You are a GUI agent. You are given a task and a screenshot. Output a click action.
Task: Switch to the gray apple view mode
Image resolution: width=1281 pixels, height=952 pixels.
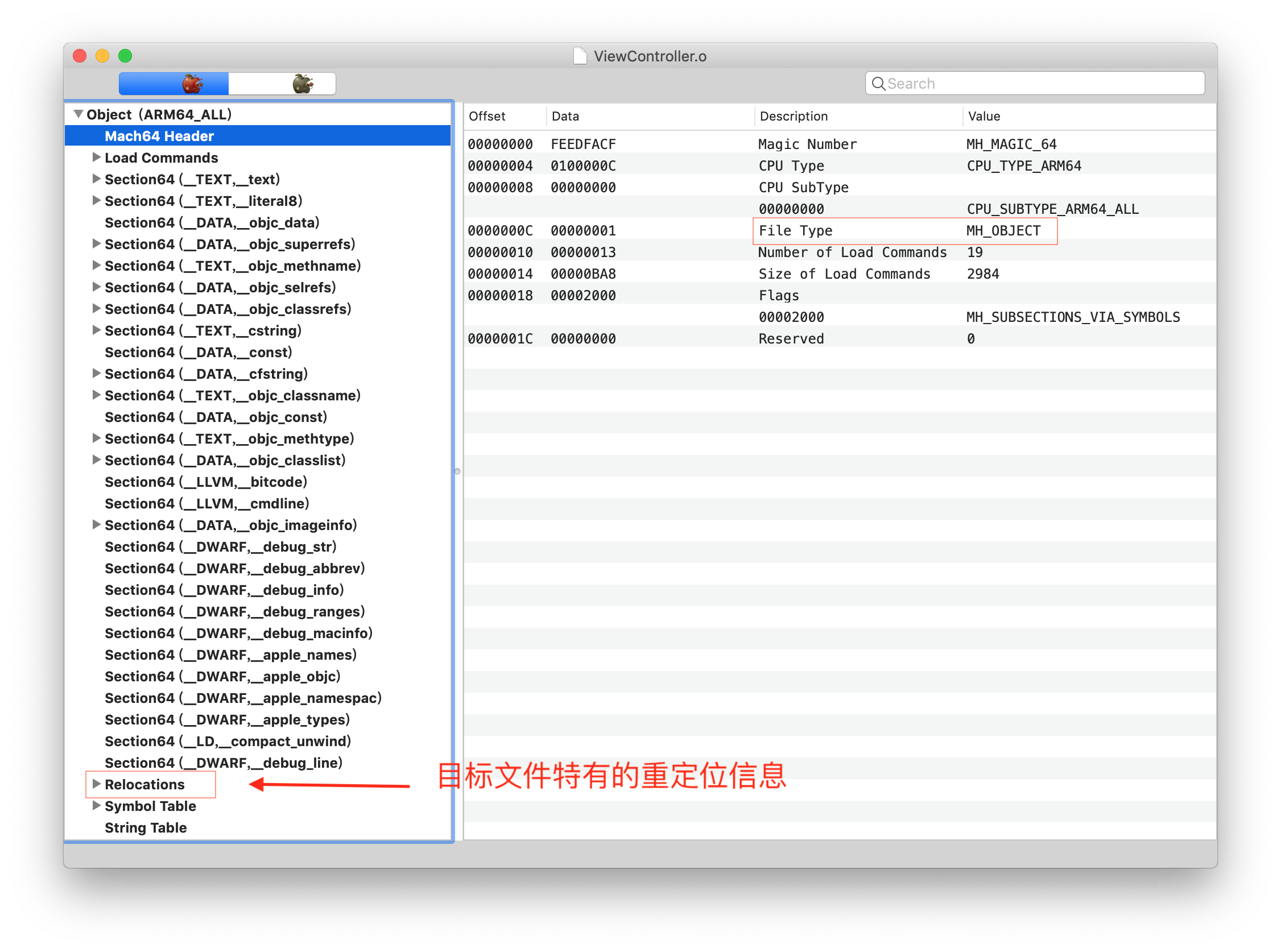(303, 84)
